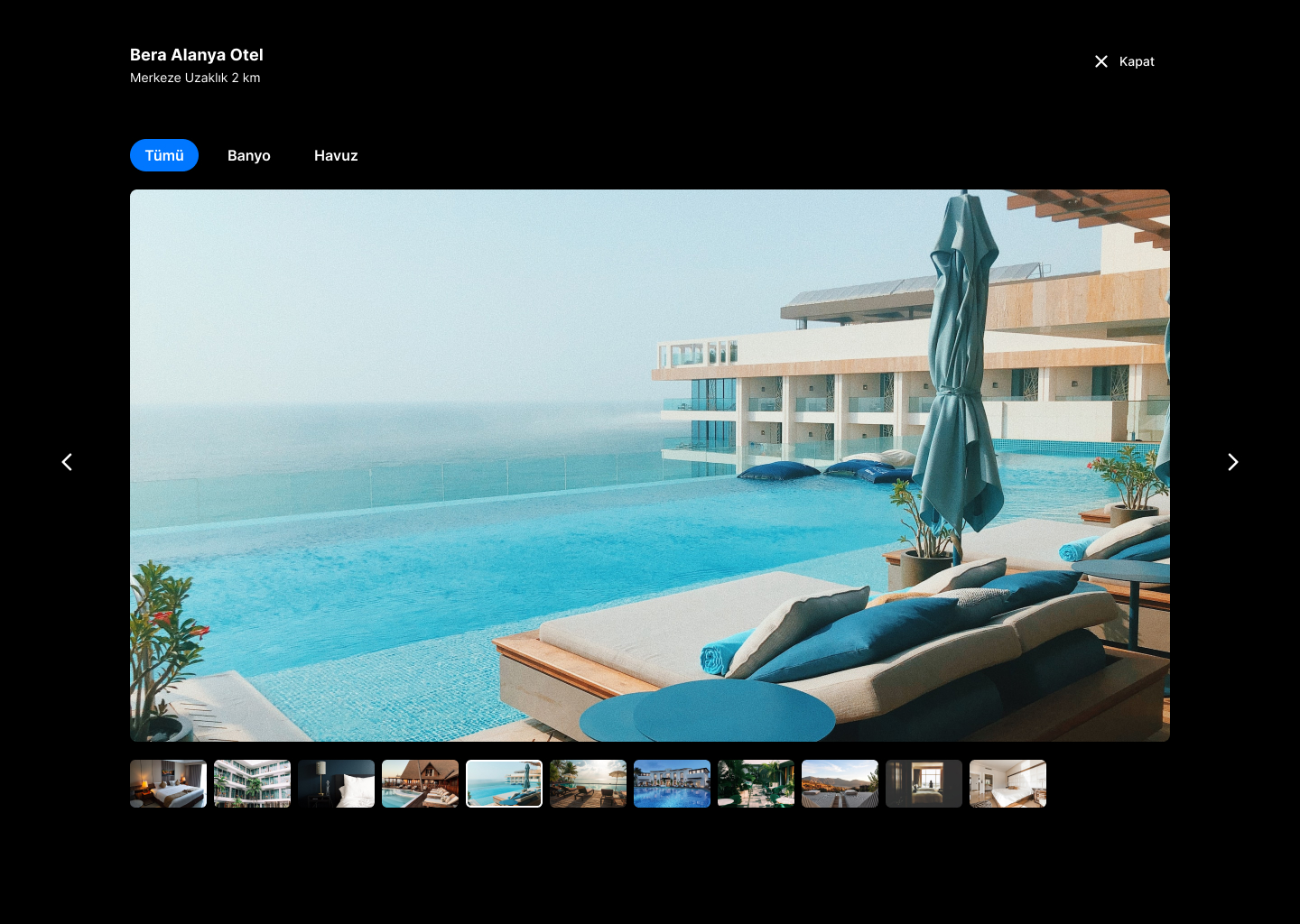Select the wooden hut pool thumbnail
The height and width of the screenshot is (924, 1300).
420,783
